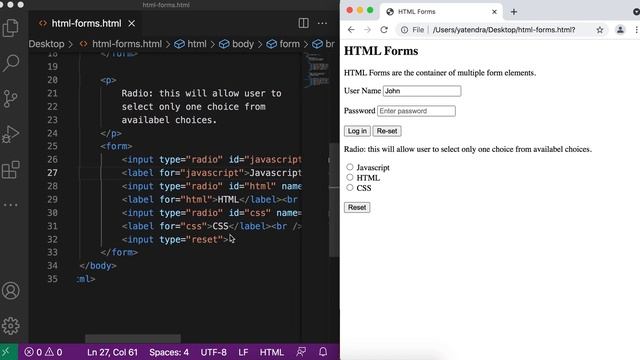Reload the HTML Forms page

click(x=384, y=30)
